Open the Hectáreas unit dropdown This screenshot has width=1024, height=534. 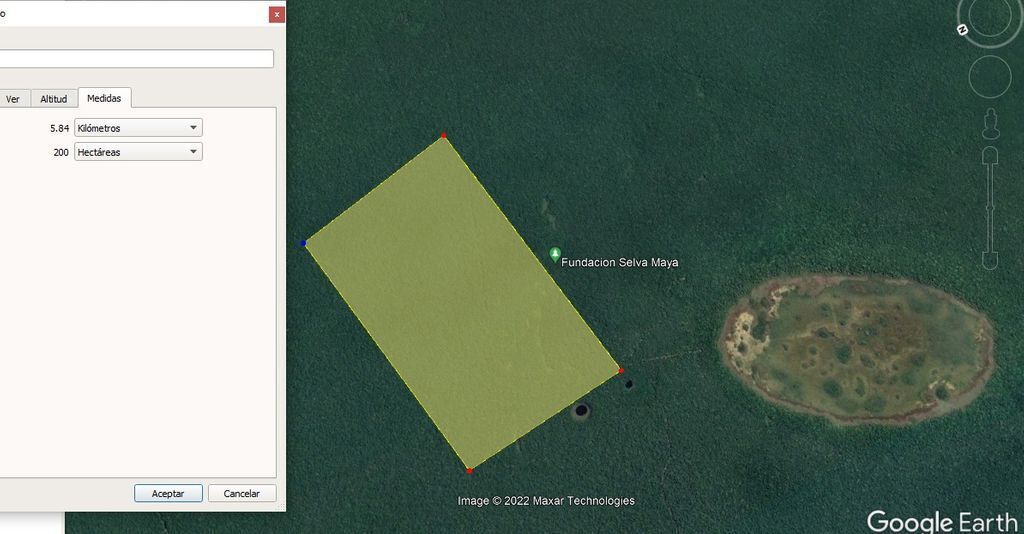(138, 152)
